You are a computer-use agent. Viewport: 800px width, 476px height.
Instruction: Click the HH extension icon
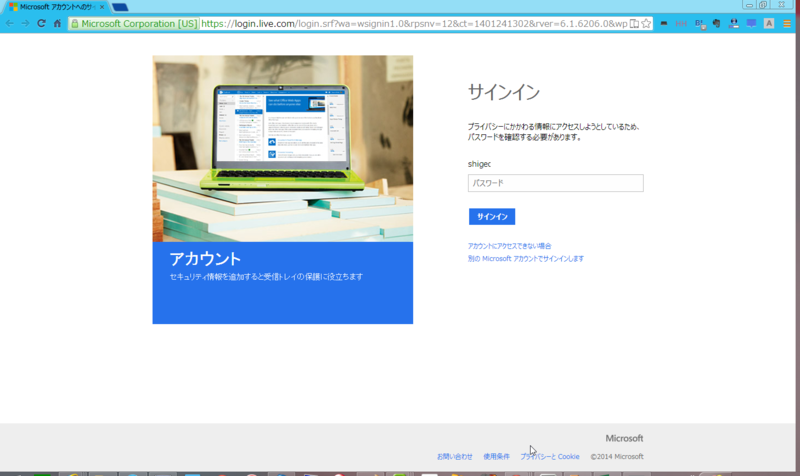681,23
